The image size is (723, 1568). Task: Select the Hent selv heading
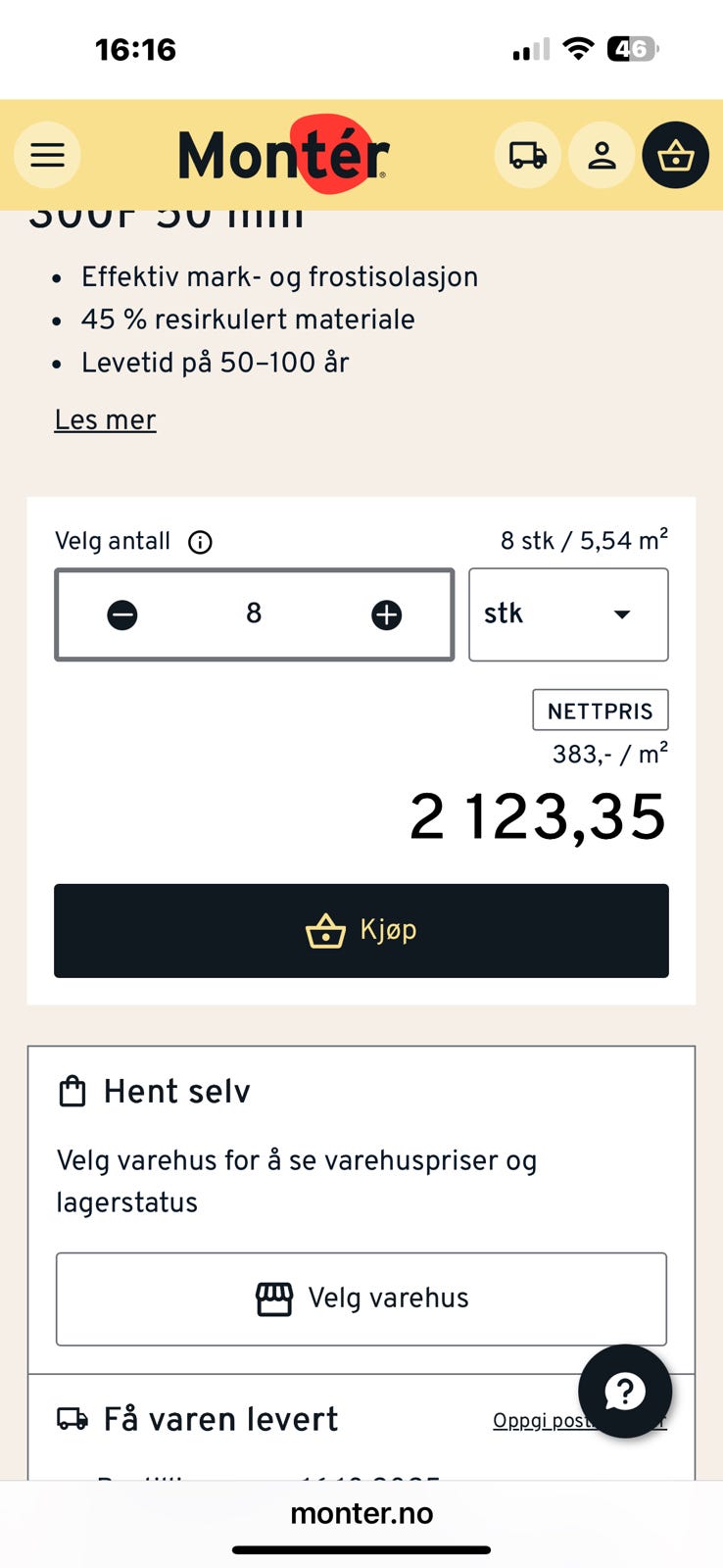click(176, 1092)
